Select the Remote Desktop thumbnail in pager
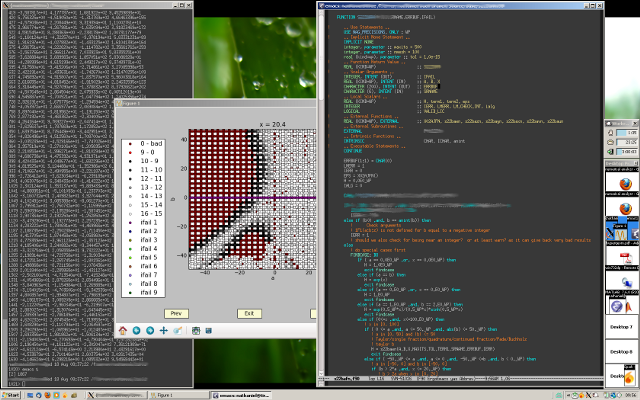 tap(622, 280)
